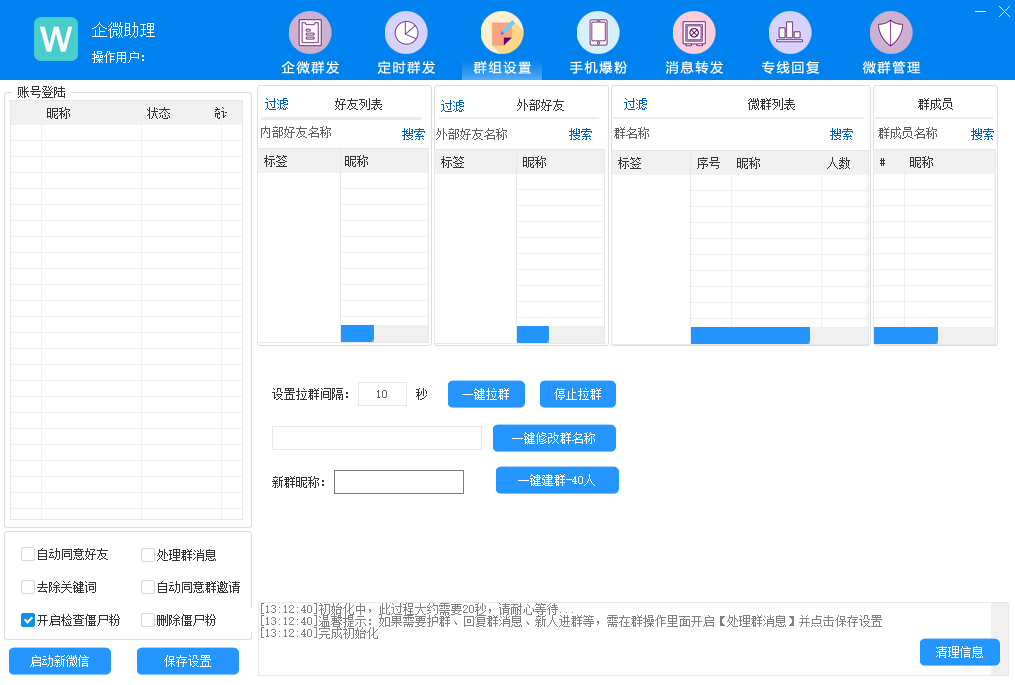Image resolution: width=1015 pixels, height=685 pixels.
Task: Enable the 处理群消息 checkbox
Action: 148,555
